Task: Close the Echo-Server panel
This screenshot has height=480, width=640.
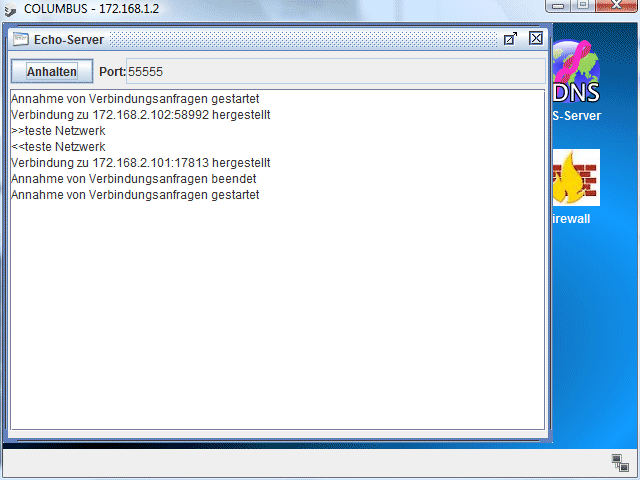Action: coord(536,38)
